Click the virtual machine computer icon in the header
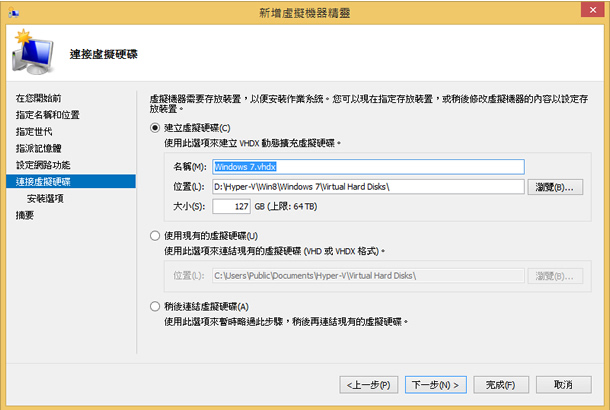Image resolution: width=610 pixels, height=410 pixels. point(33,52)
